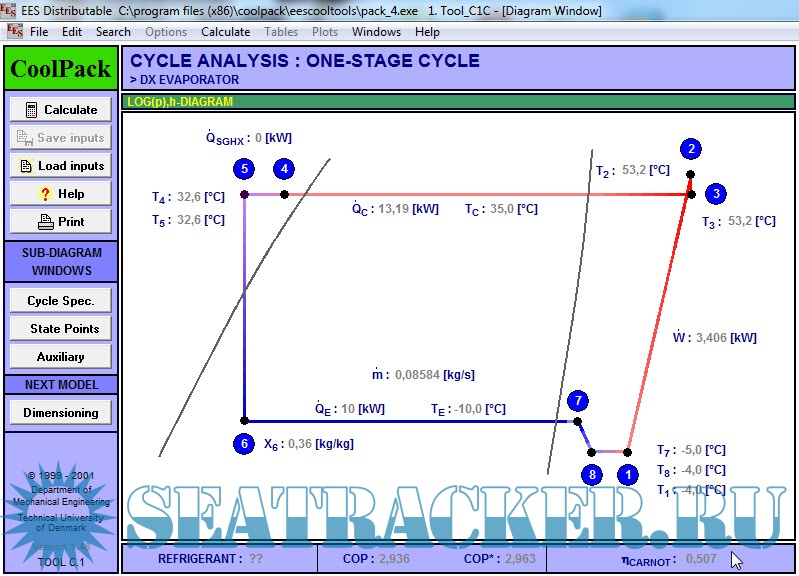Viewport: 799px width, 576px height.
Task: Select state point 7 blue circle
Action: [x=577, y=401]
